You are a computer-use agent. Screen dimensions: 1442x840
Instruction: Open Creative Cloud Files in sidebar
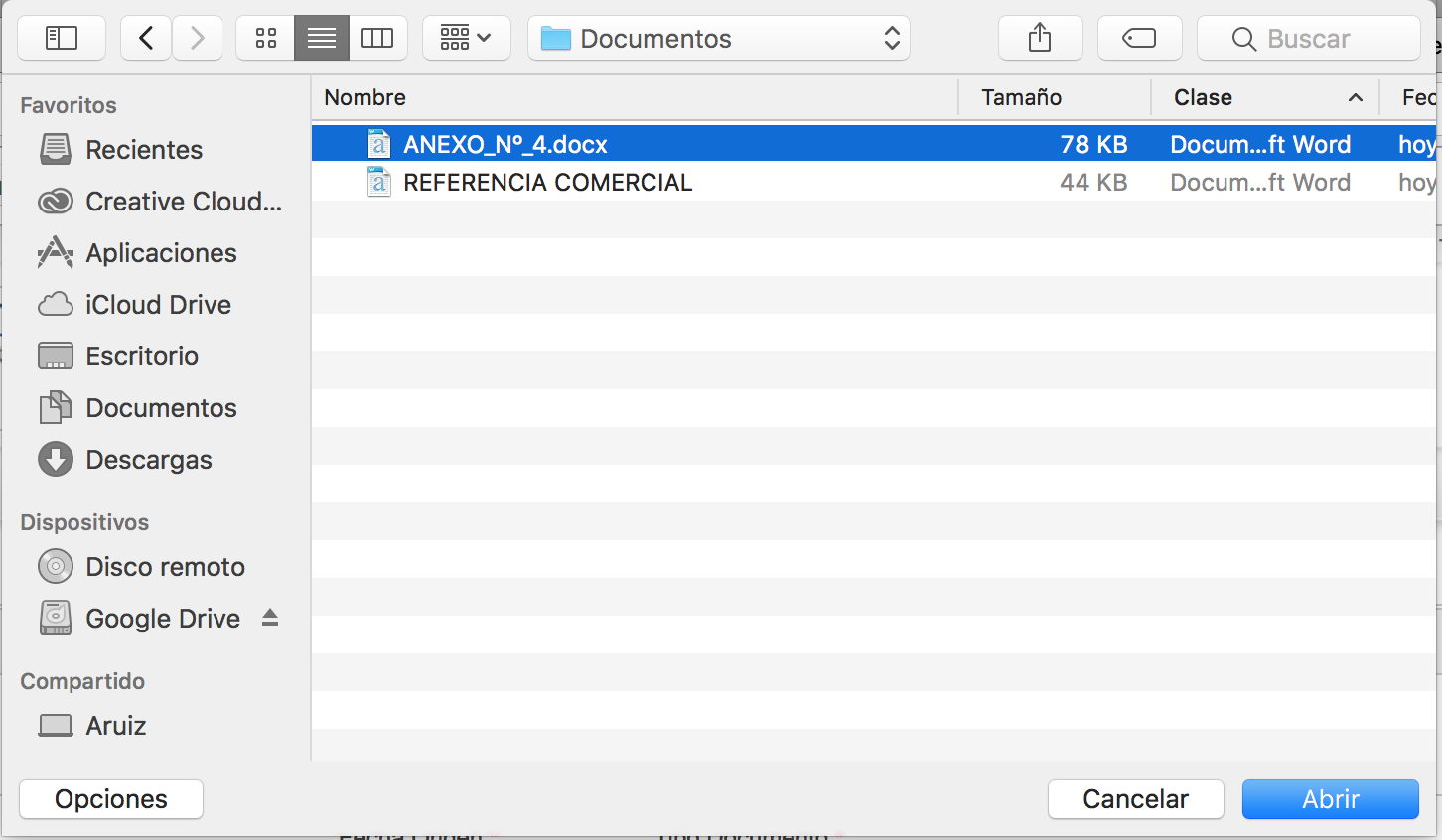(x=184, y=202)
